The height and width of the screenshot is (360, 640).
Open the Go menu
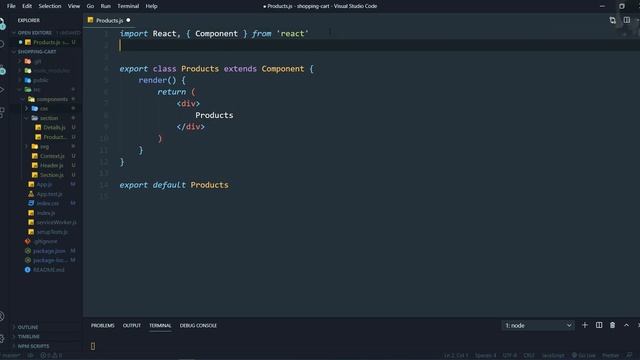[90, 6]
